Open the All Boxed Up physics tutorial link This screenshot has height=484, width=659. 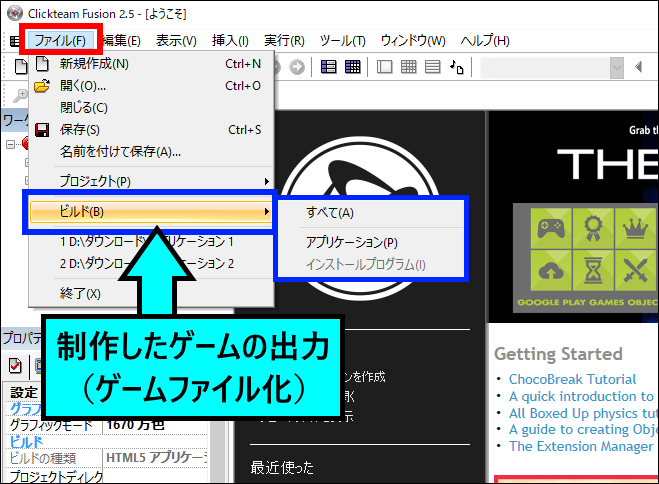click(x=583, y=413)
